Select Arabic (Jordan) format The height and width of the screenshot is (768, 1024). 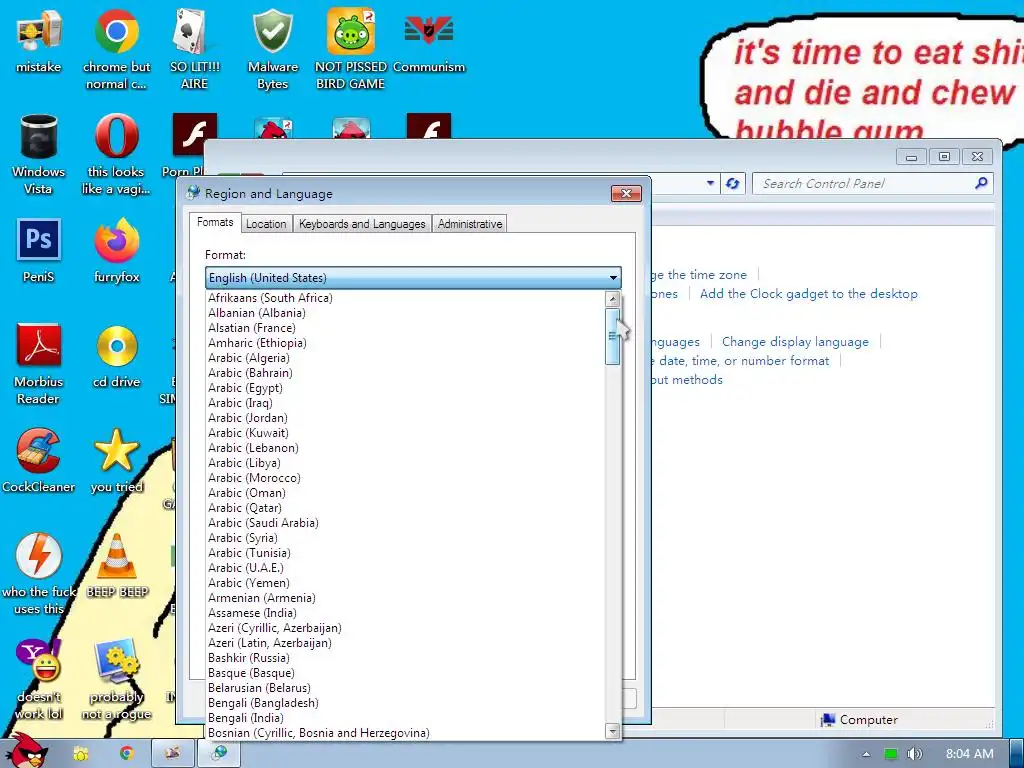pyautogui.click(x=406, y=418)
